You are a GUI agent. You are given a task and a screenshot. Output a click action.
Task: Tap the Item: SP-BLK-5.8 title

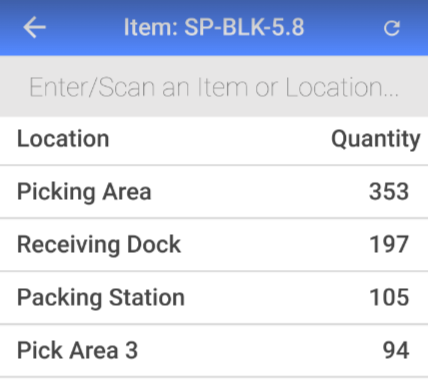[214, 27]
